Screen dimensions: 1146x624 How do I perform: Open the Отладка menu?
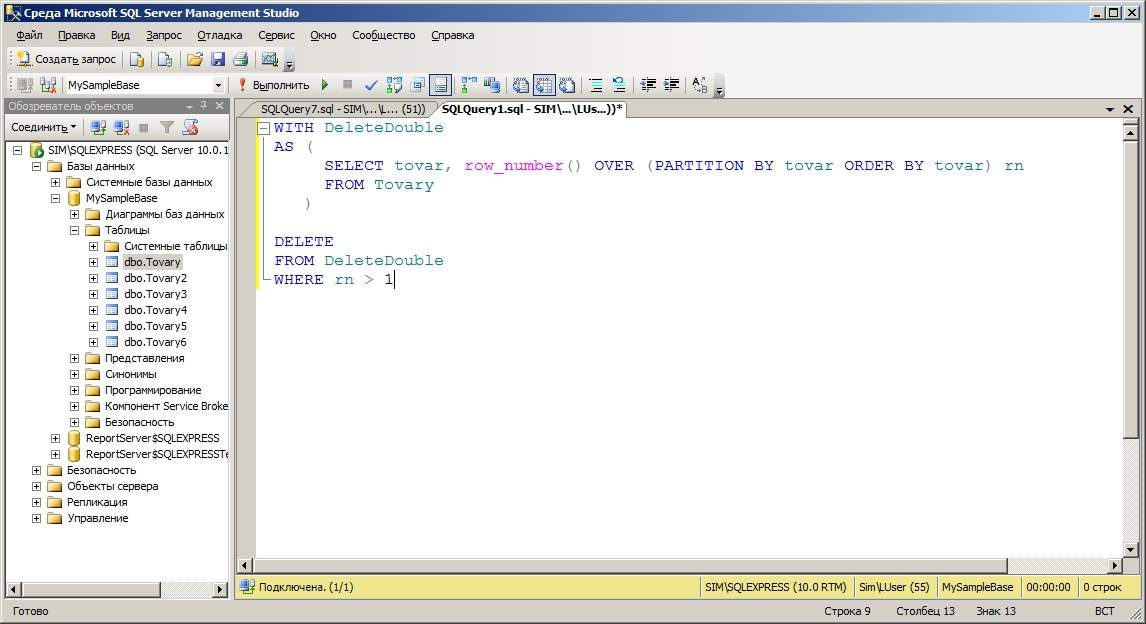click(x=219, y=35)
